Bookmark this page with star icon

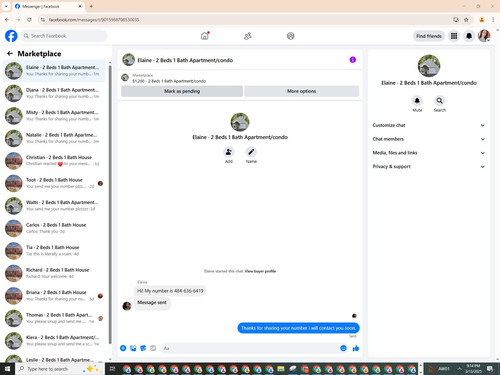pyautogui.click(x=466, y=20)
